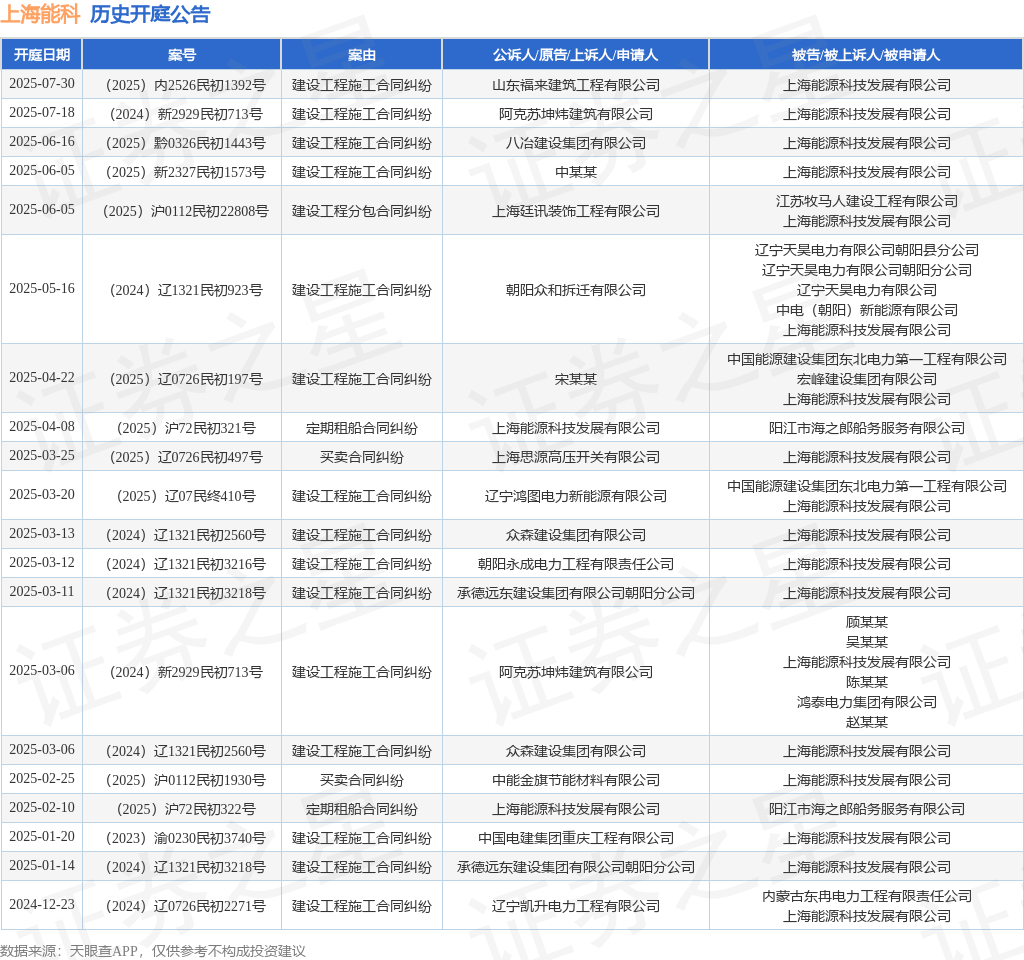Click defendant 宏峰建设集团有限公司

click(x=867, y=379)
